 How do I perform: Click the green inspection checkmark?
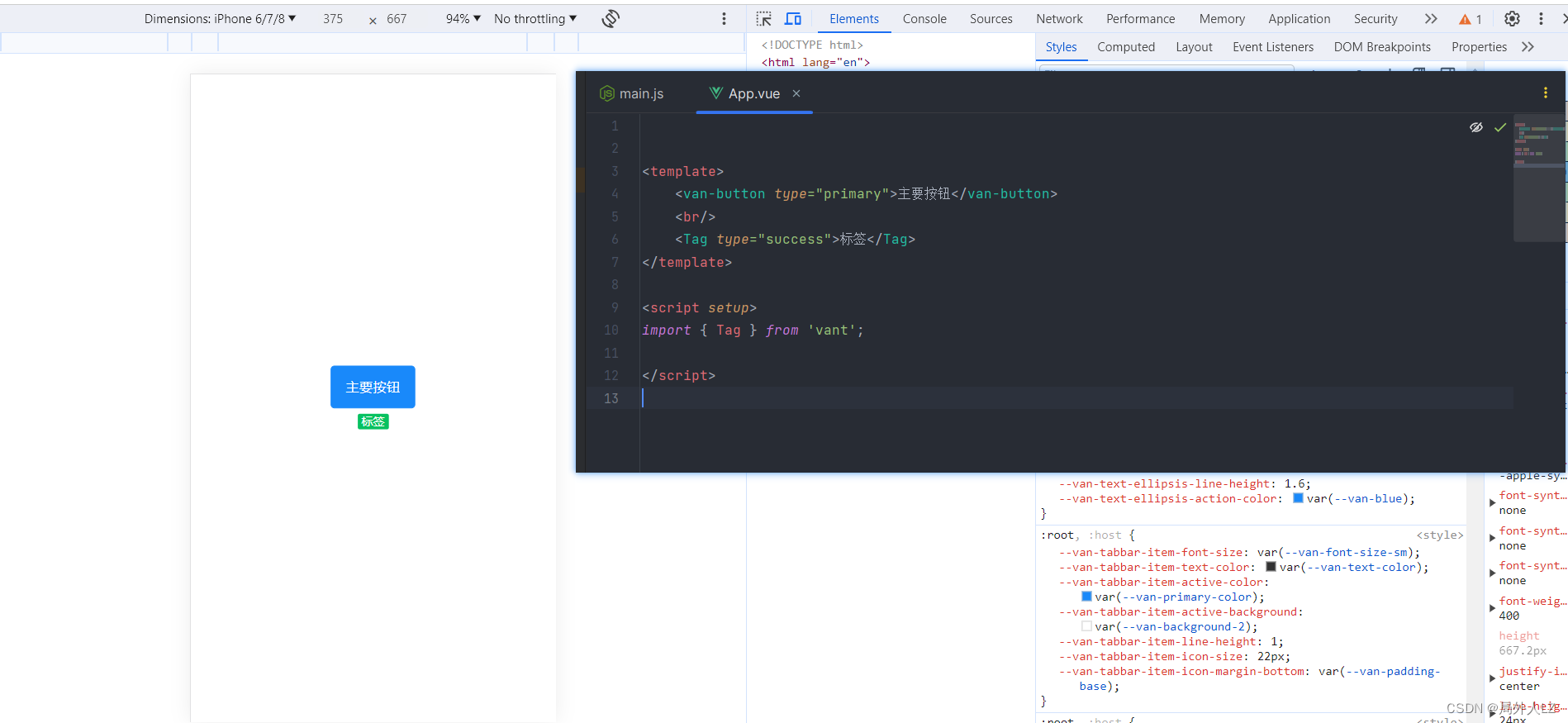coord(1500,127)
